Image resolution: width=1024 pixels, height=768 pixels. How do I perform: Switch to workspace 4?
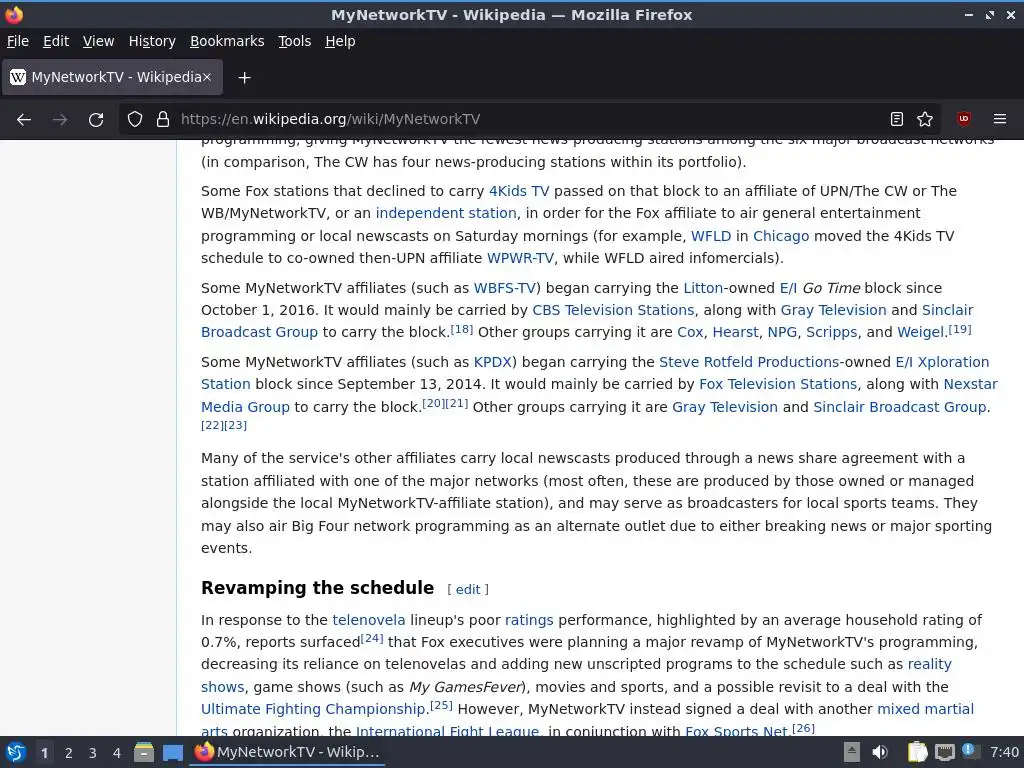click(x=117, y=753)
